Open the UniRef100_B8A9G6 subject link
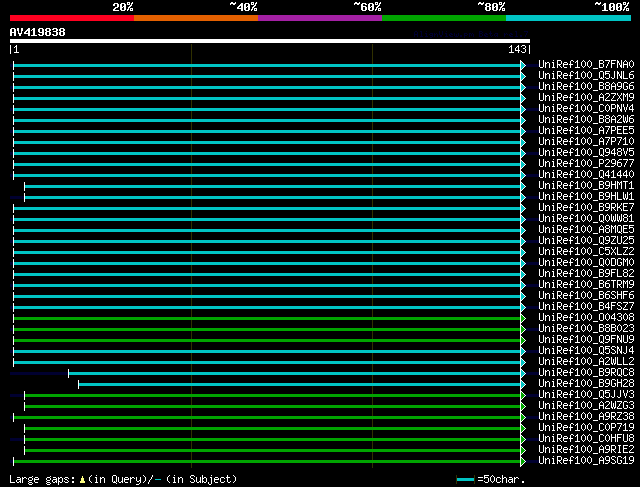 586,87
